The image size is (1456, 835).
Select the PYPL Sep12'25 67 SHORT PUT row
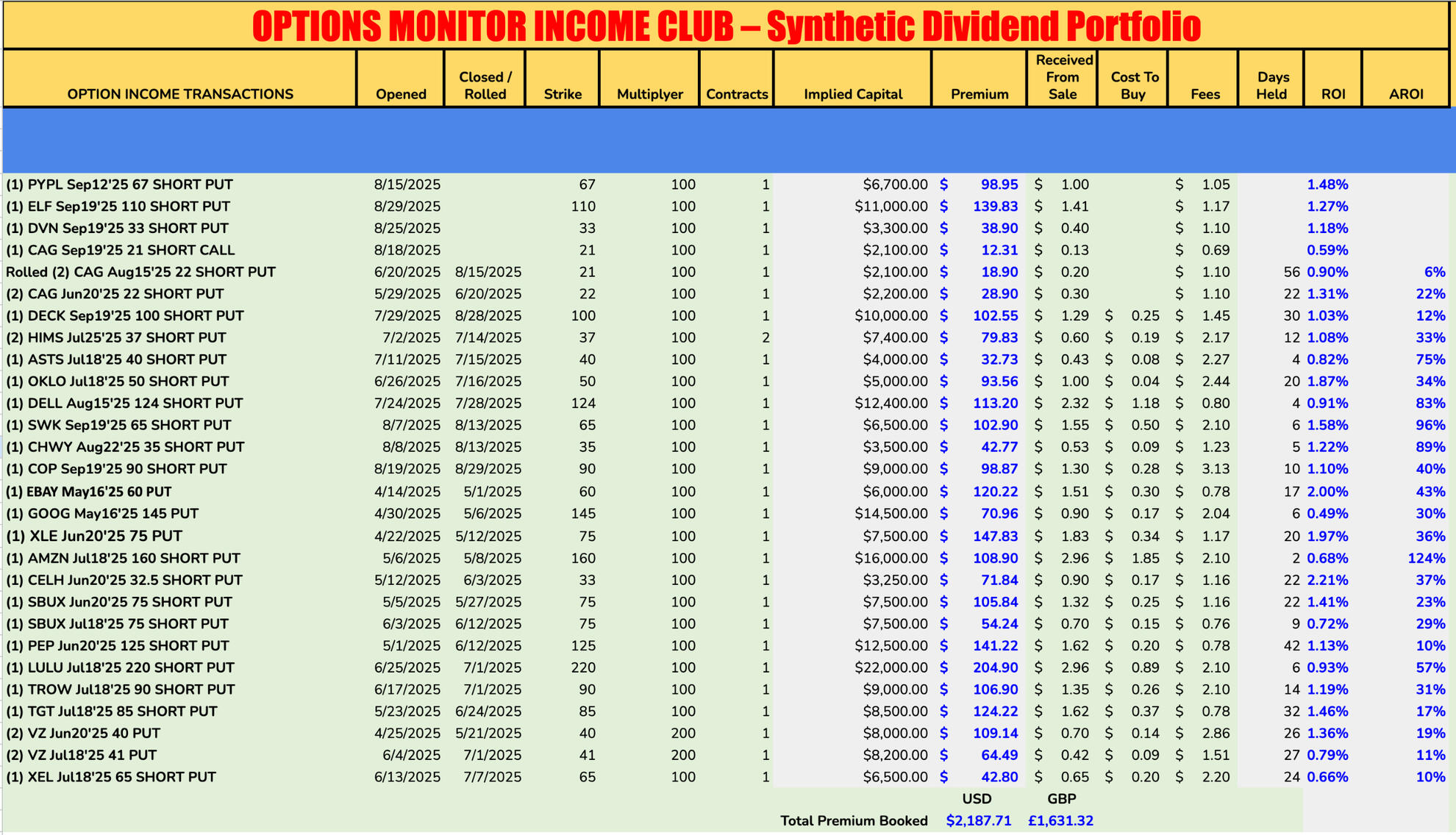(122, 184)
